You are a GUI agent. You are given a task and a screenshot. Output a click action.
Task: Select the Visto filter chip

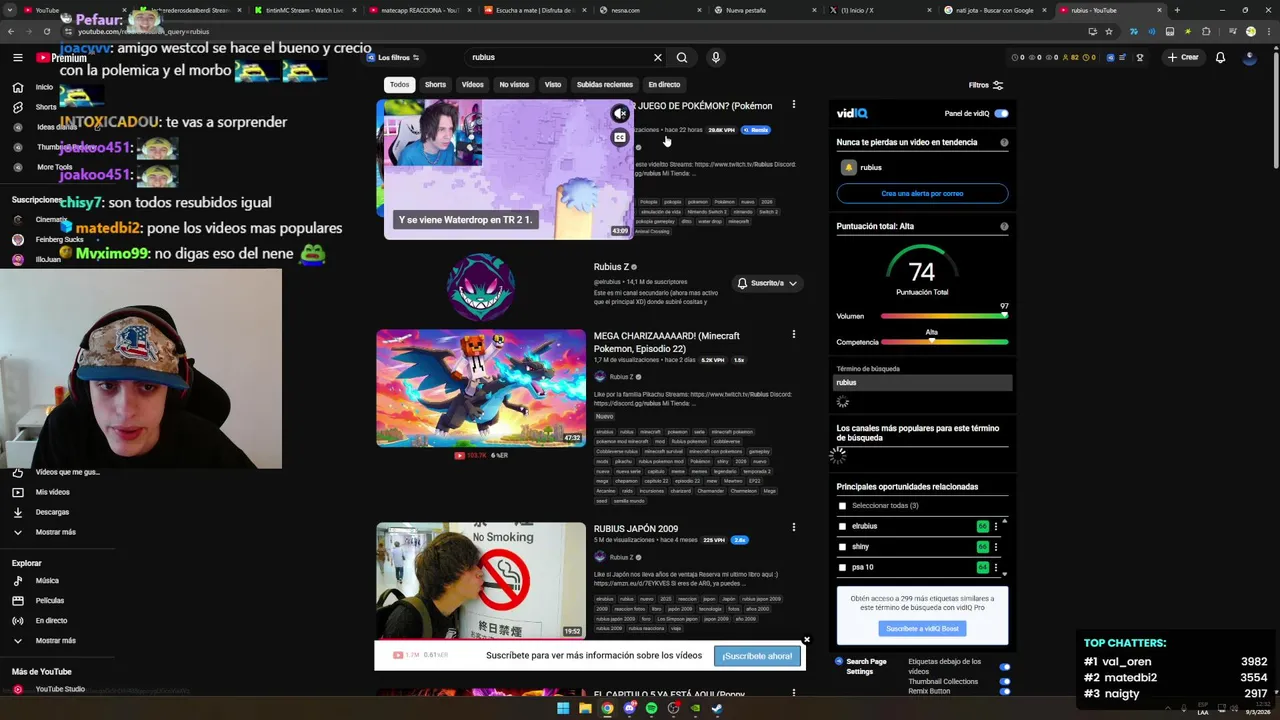(553, 85)
